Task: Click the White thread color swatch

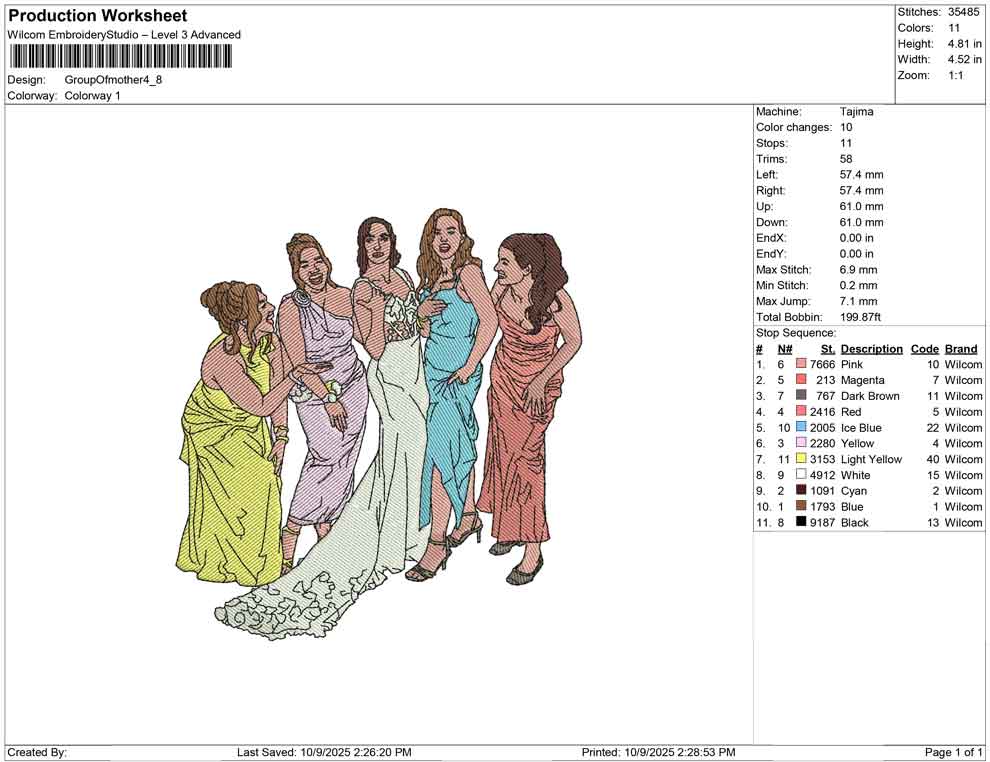Action: [801, 475]
